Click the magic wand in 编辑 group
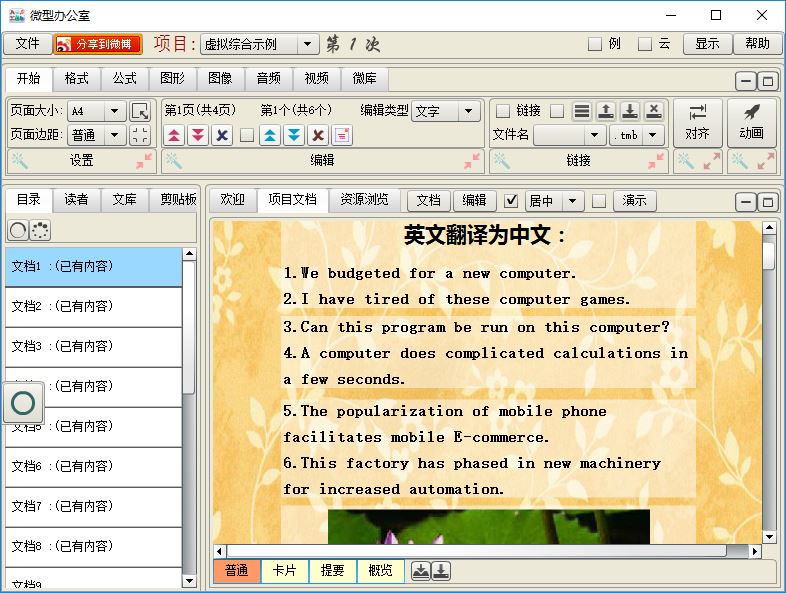This screenshot has width=786, height=593. pos(174,161)
